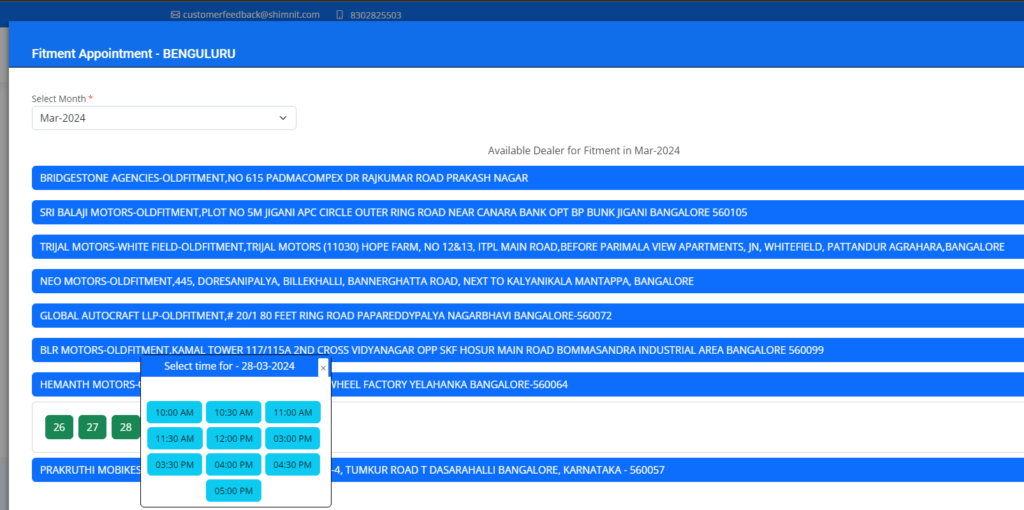Pick the 11:00 AM time slot
Viewport: 1024px width, 510px height.
pyautogui.click(x=293, y=412)
